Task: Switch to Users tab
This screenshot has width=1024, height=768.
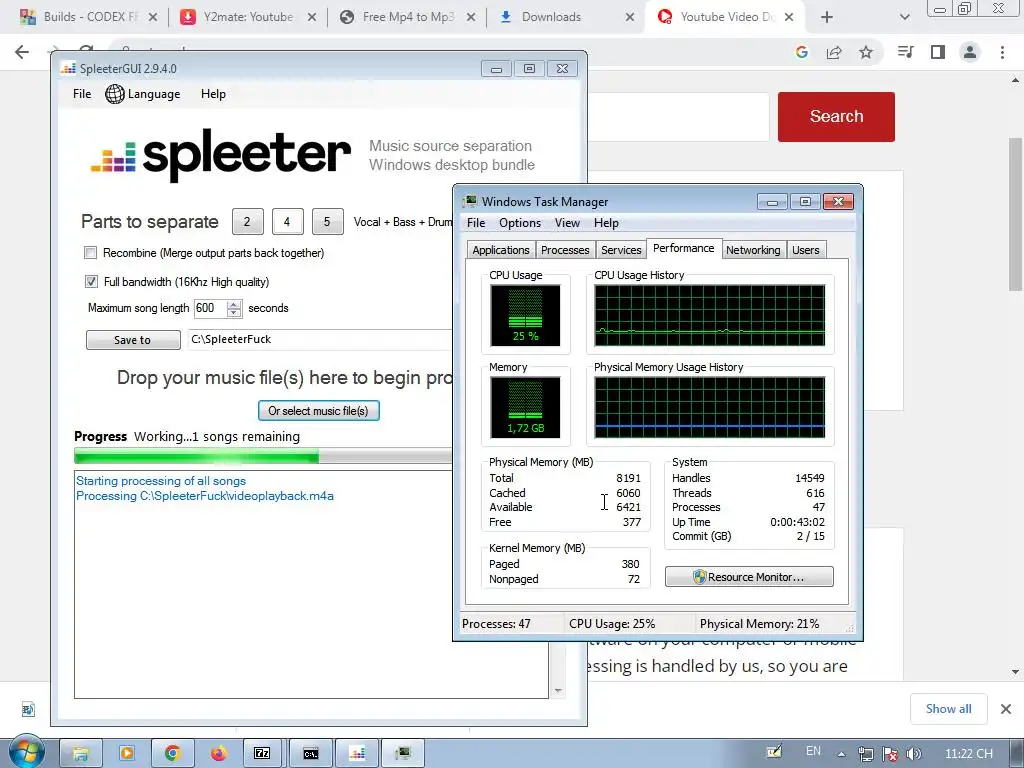Action: click(x=805, y=250)
